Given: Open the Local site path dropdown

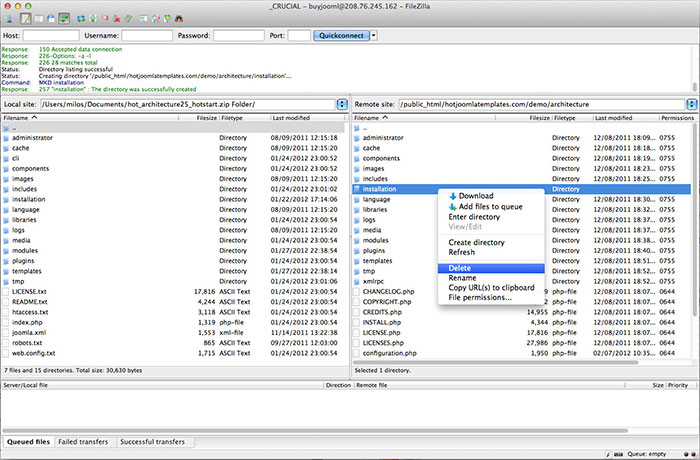Looking at the screenshot, I should click(342, 104).
